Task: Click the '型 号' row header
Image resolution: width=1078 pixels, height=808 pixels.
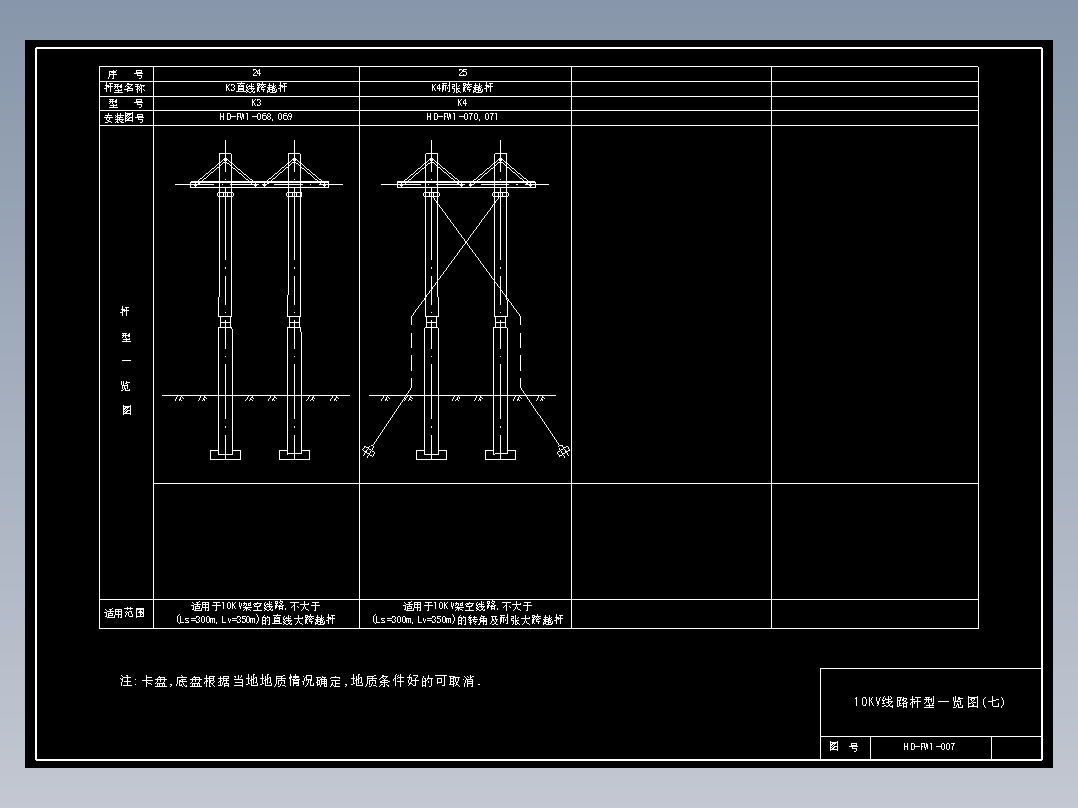Action: [x=126, y=103]
